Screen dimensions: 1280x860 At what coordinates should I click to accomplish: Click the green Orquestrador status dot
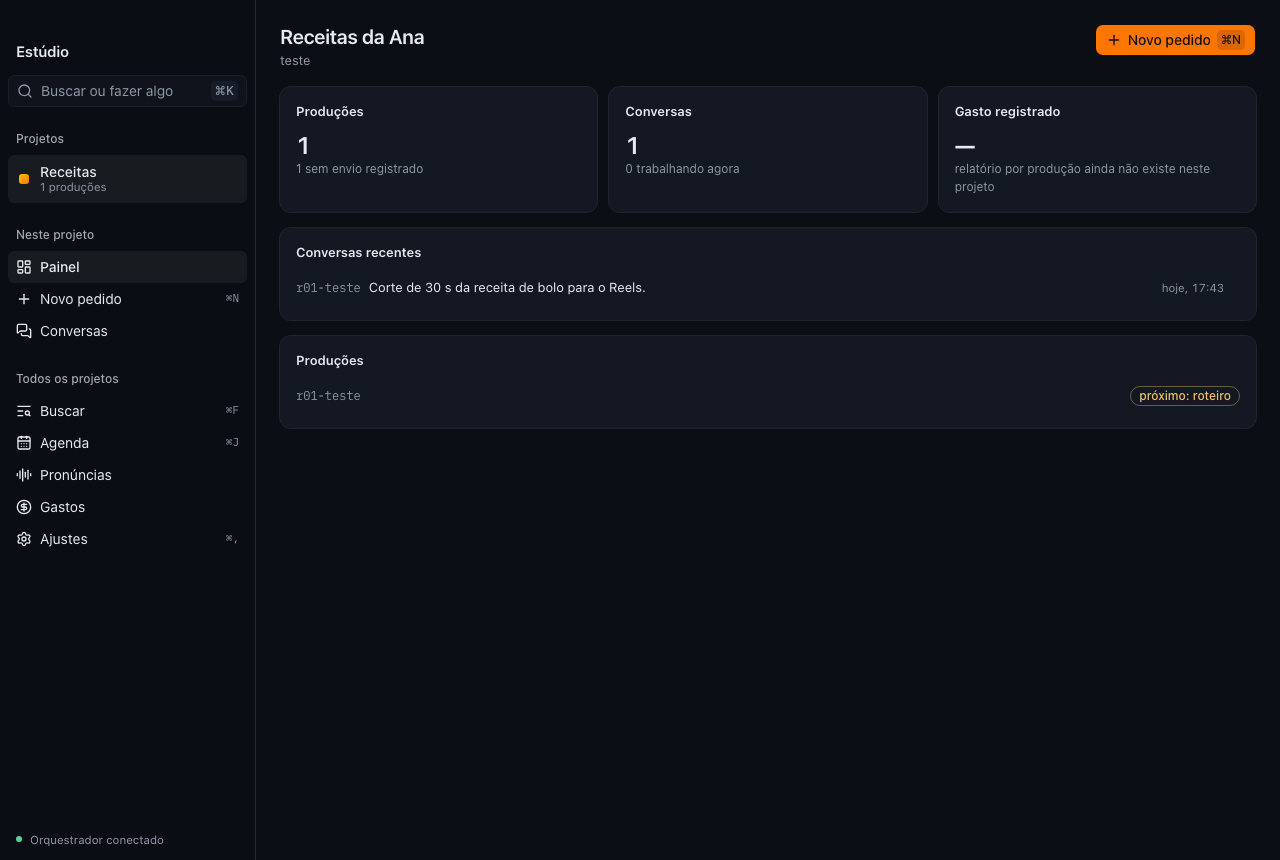(19, 839)
